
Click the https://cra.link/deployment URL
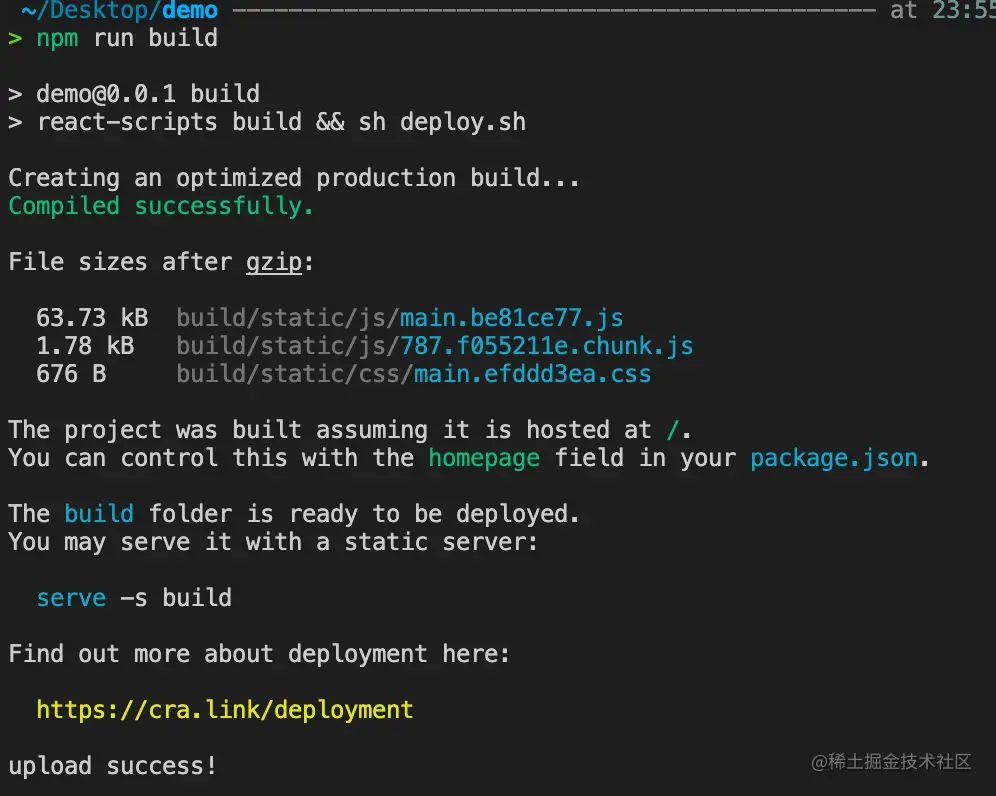click(x=225, y=710)
